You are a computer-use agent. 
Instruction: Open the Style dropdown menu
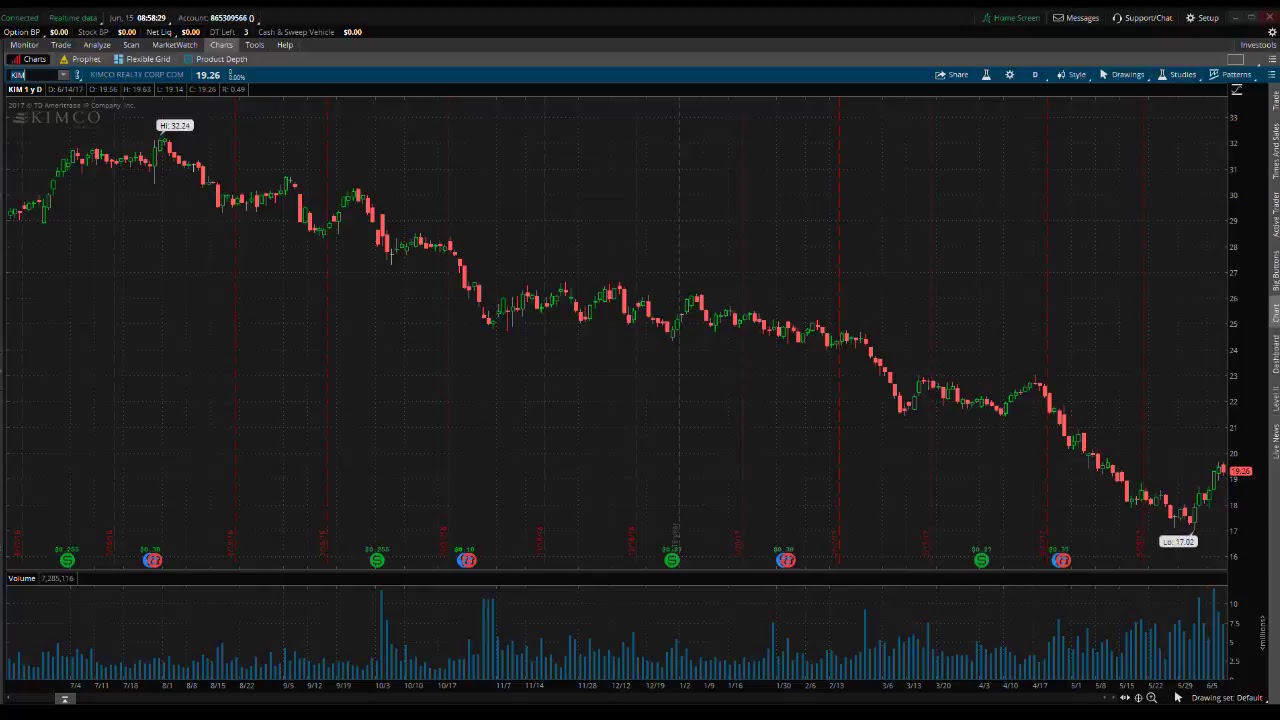[1071, 75]
